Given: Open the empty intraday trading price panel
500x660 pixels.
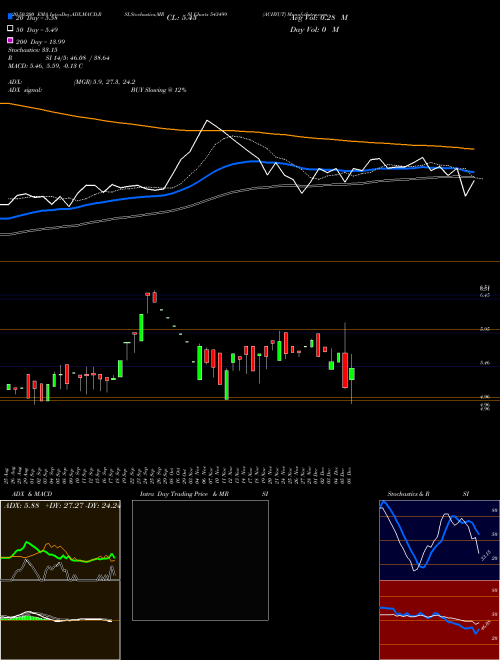Looking at the screenshot, I should (200, 560).
